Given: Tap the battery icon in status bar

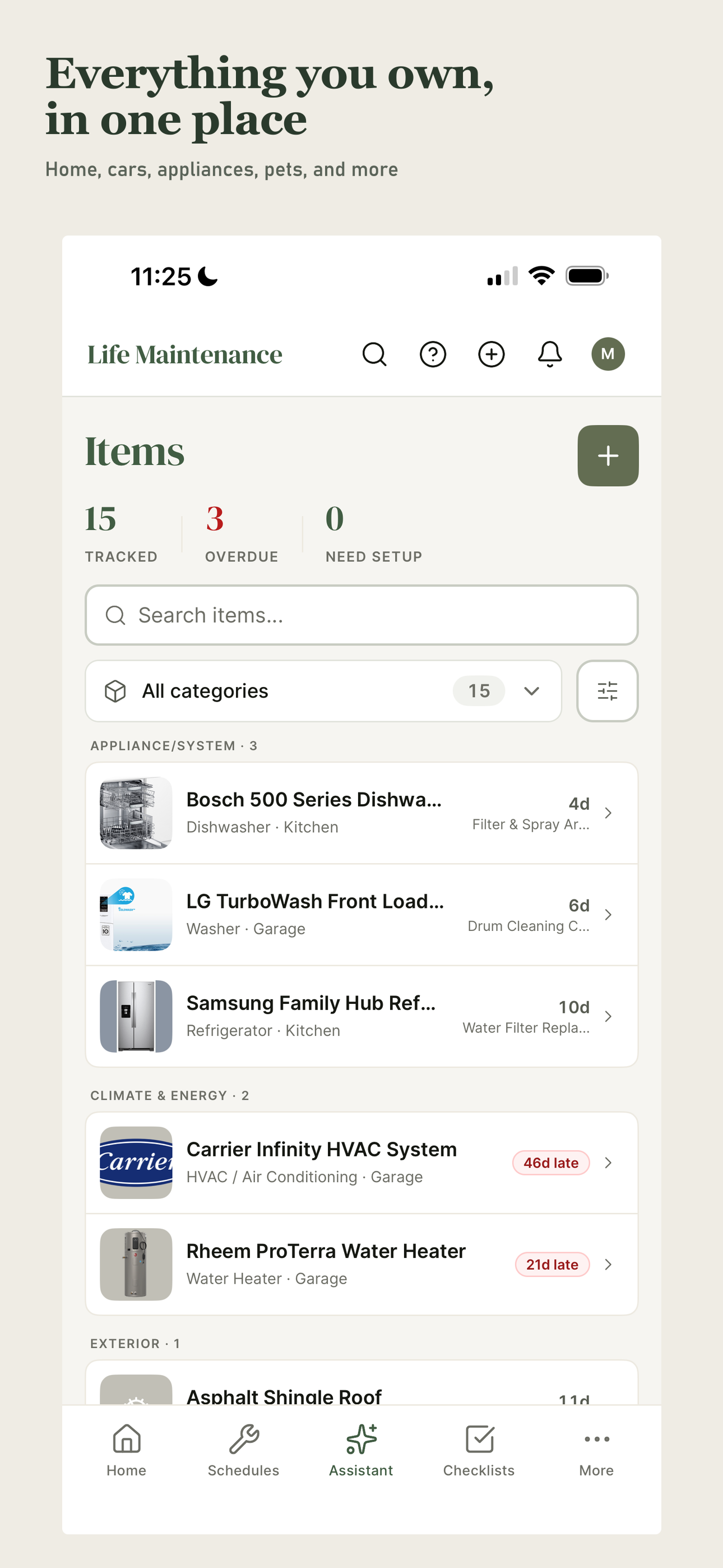Looking at the screenshot, I should click(587, 276).
